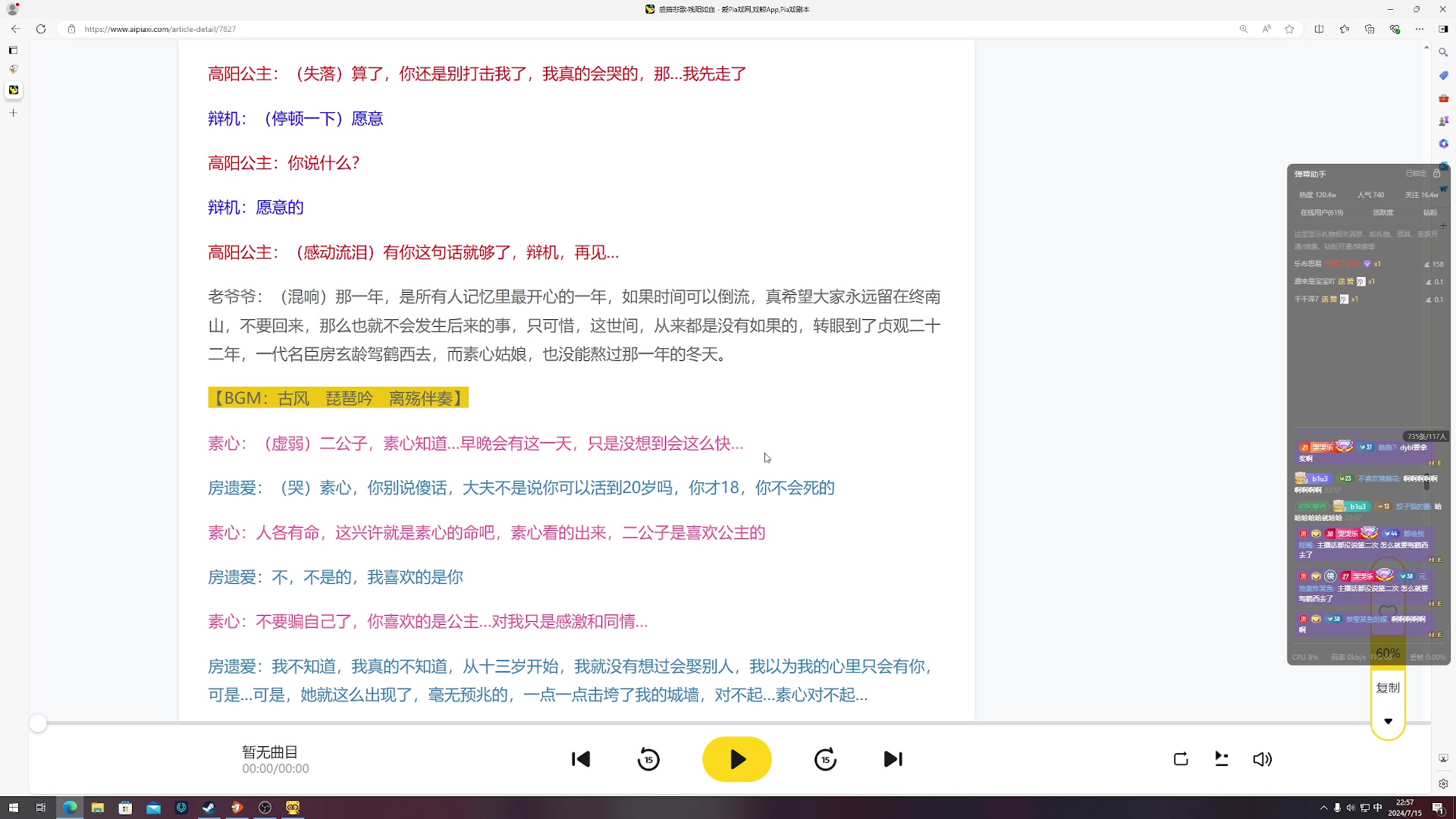Select the playback speed control
Screen dimensions: 1456x819
[1222, 759]
